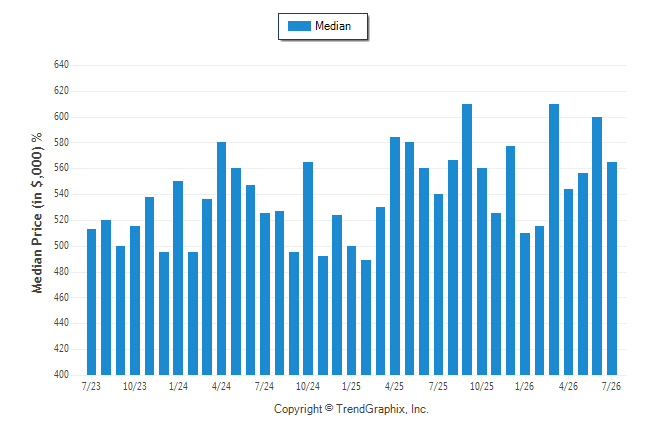Select the 10/24 x-axis date label
This screenshot has height=434, width=646.
coord(308,386)
